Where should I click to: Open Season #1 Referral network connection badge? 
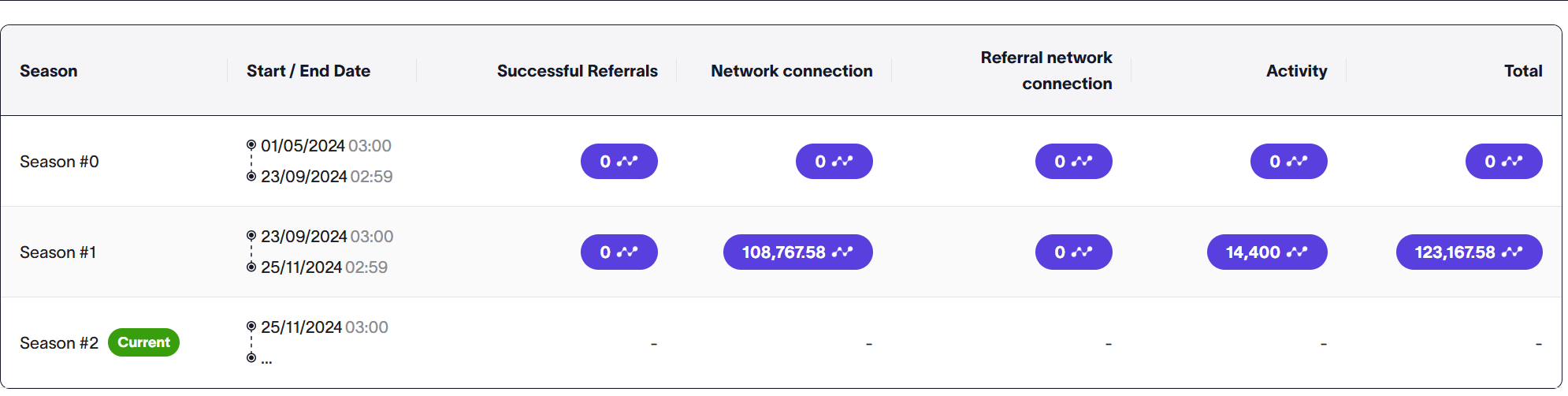(x=1073, y=252)
